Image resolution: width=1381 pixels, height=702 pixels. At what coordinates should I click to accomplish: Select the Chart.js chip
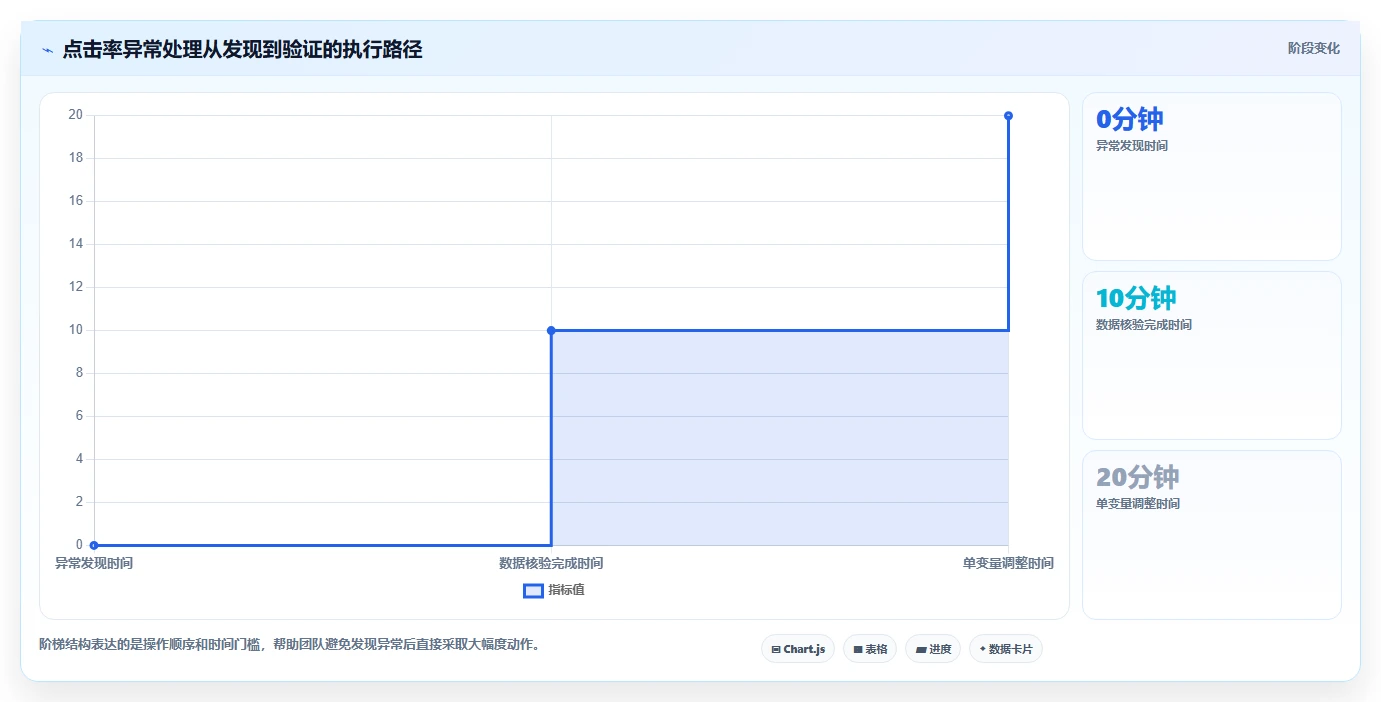tap(798, 649)
